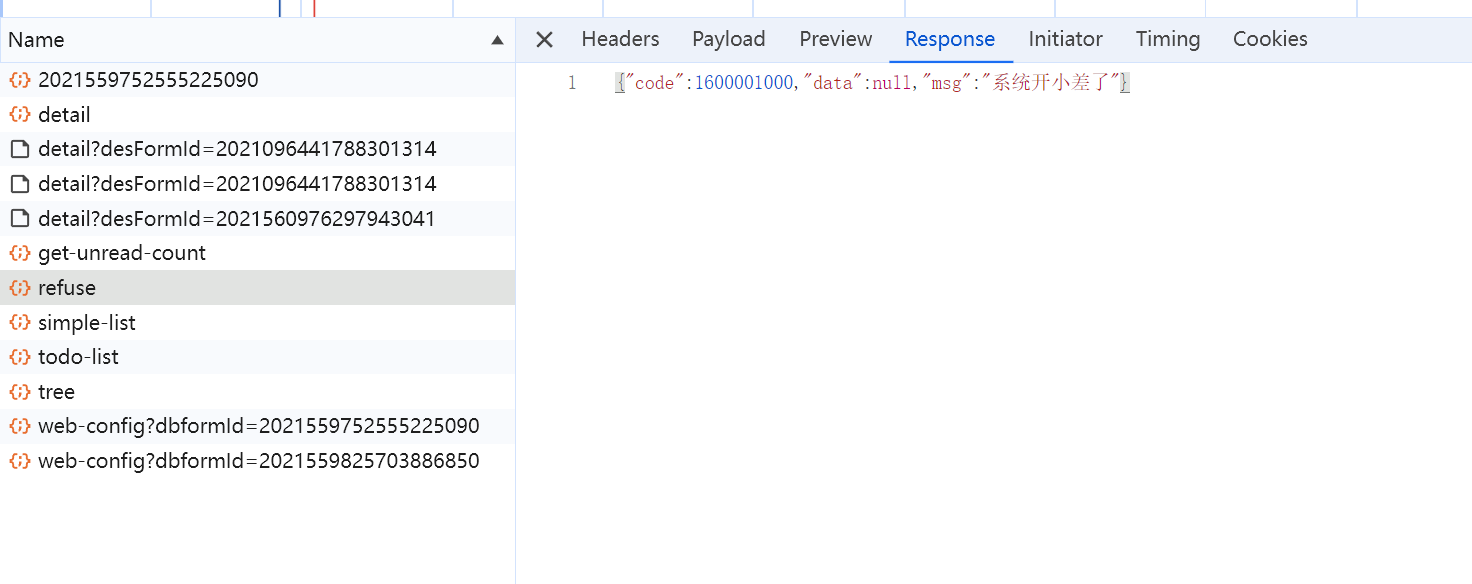Open the Preview tab
Image resolution: width=1472 pixels, height=584 pixels.
click(x=835, y=39)
